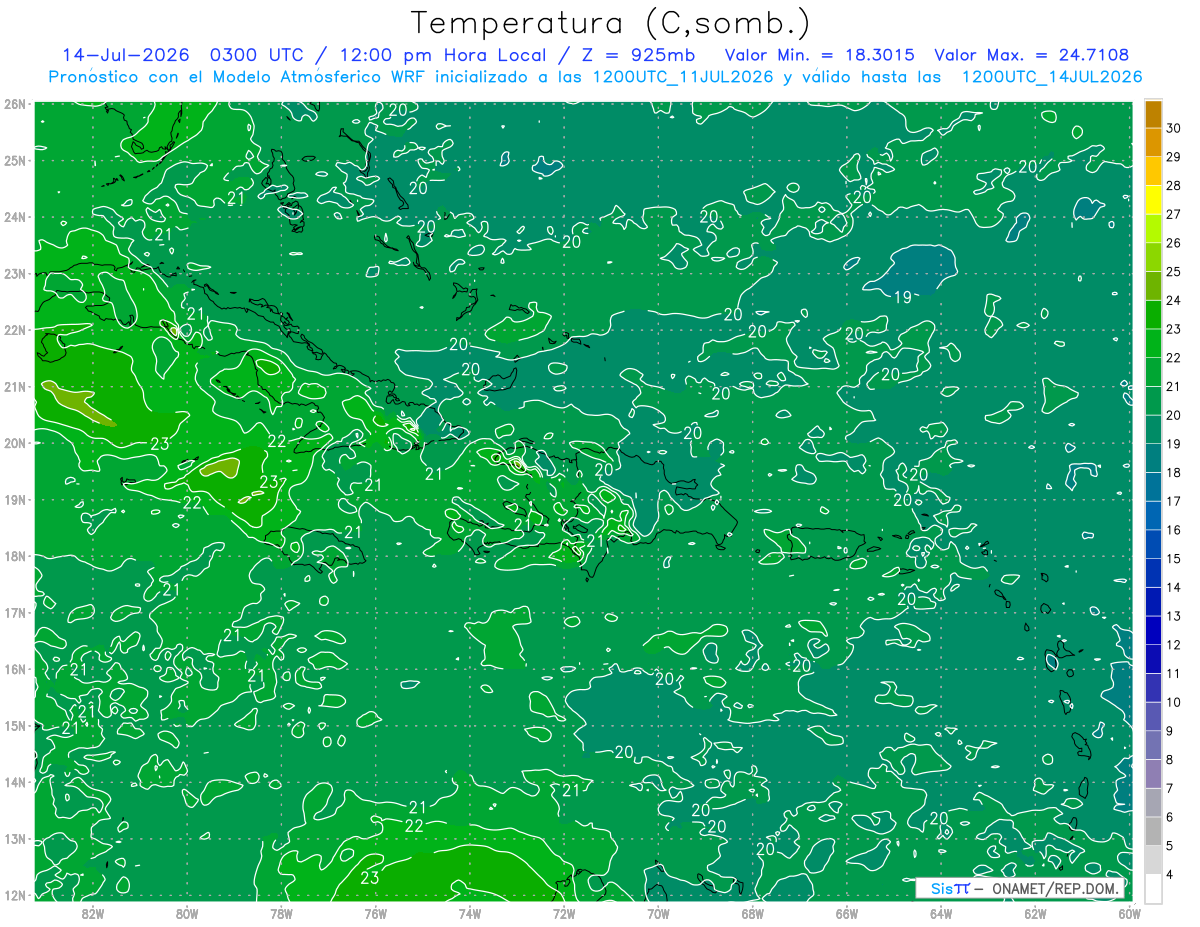Image resolution: width=1200 pixels, height=927 pixels.
Task: Click the latitude label 26N
Action: (15, 103)
